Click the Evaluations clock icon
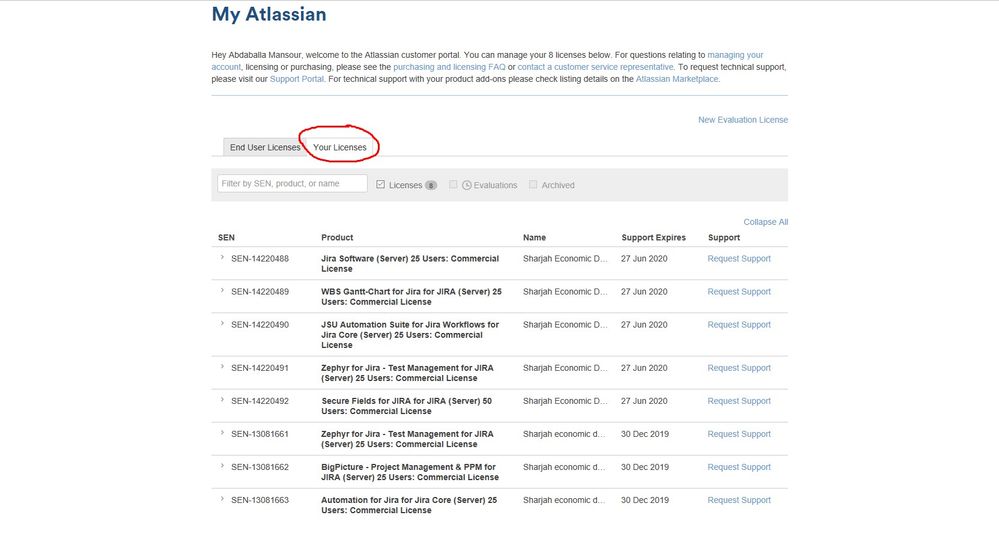 click(467, 185)
